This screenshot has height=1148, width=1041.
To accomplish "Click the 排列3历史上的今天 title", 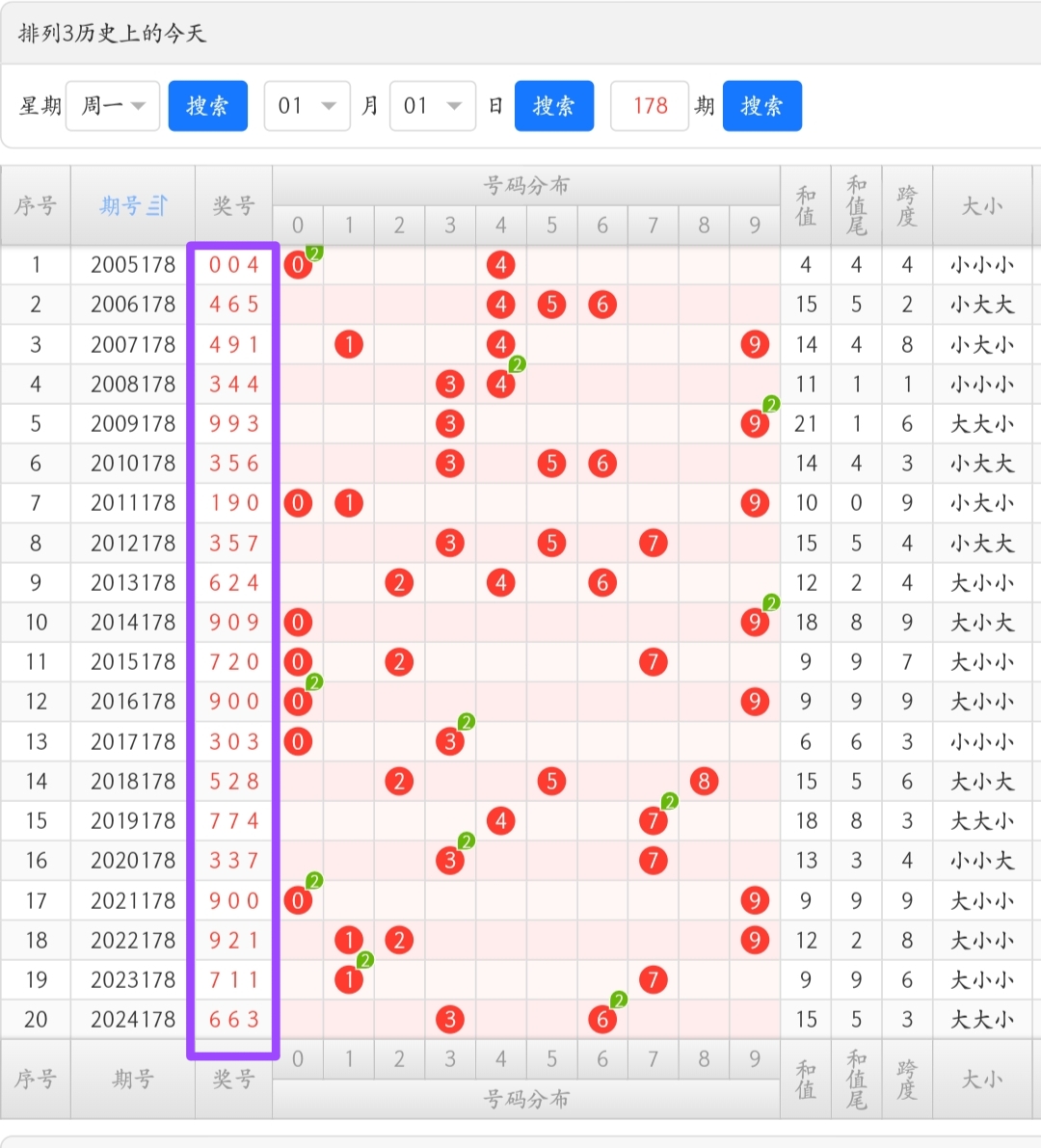I will coord(112,33).
